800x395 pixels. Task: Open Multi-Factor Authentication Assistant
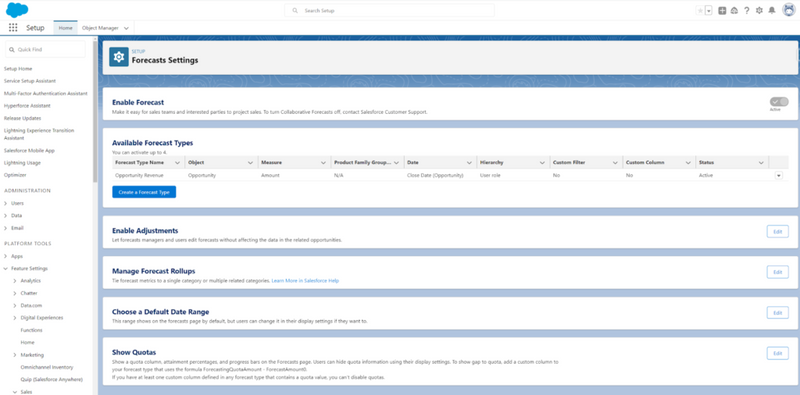click(x=45, y=93)
